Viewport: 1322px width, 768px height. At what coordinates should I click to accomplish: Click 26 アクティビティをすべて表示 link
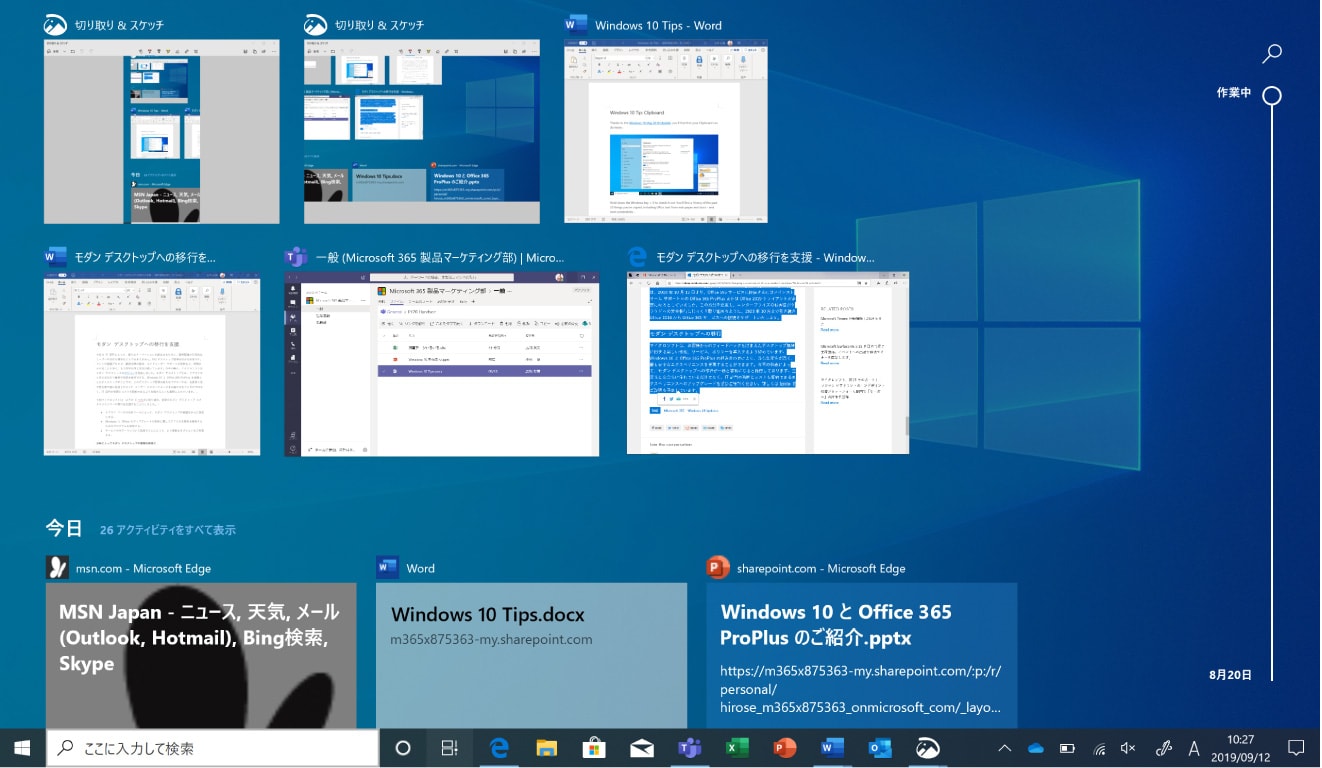pos(168,530)
